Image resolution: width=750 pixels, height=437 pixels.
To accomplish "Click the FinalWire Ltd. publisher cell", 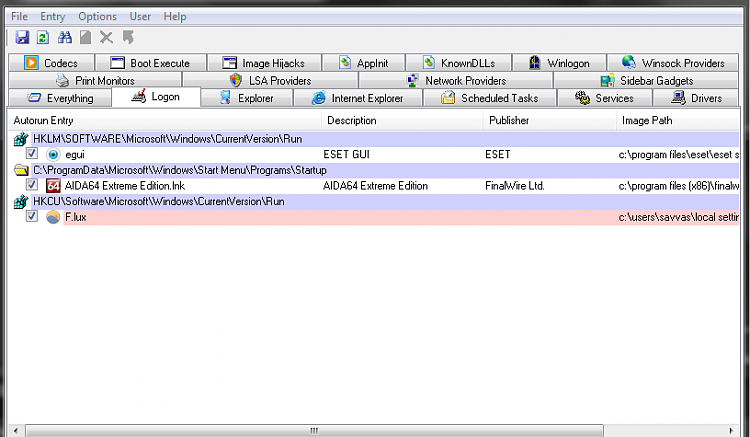I will (515, 186).
